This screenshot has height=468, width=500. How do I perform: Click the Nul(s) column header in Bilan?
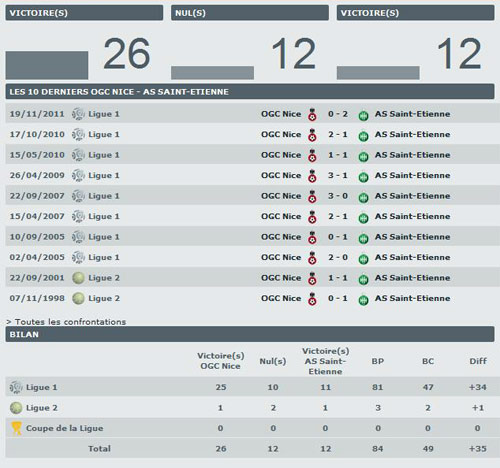pos(273,361)
